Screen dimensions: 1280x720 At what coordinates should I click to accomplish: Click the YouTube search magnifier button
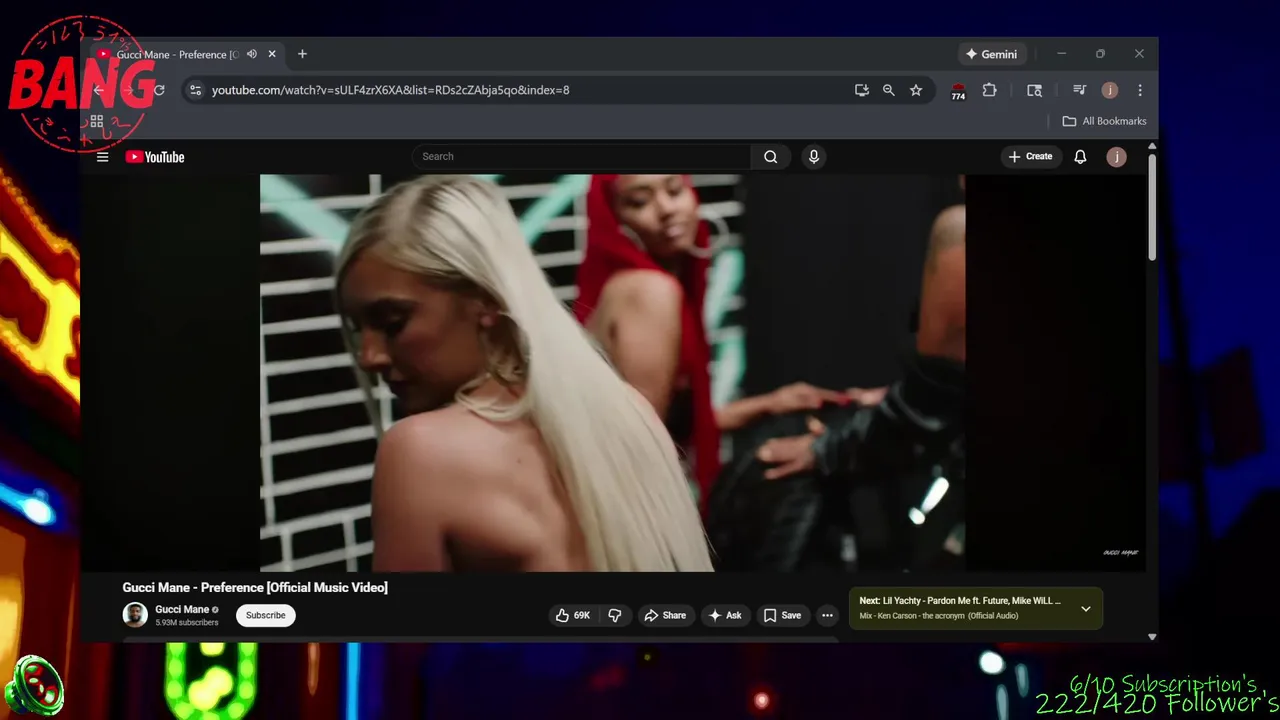click(770, 157)
